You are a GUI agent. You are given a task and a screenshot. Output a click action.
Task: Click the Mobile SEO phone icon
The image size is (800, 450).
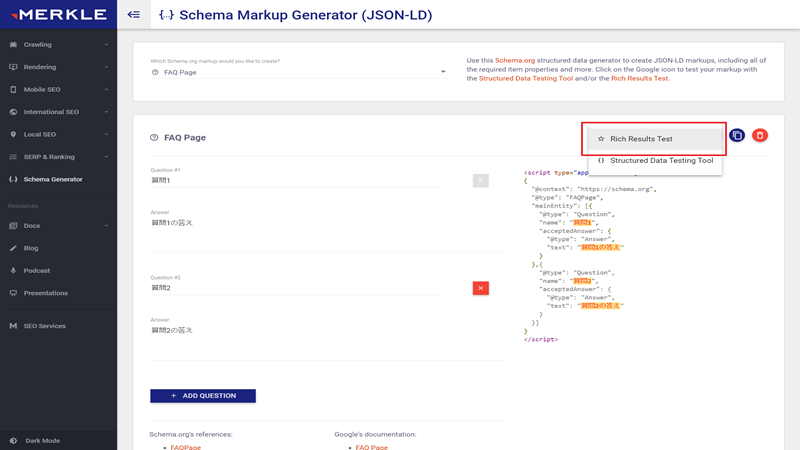(x=13, y=89)
